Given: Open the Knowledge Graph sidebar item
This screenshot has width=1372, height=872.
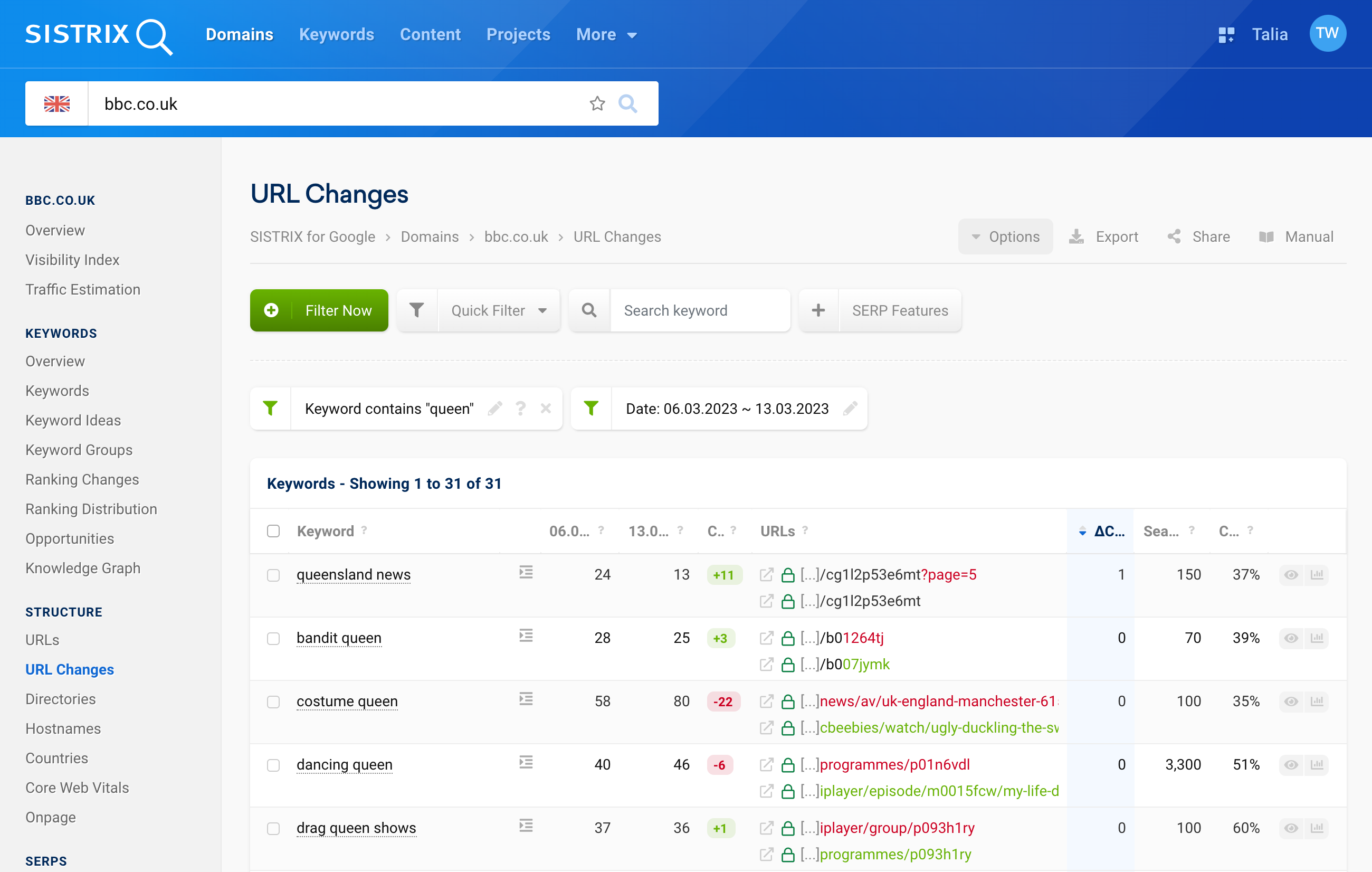Looking at the screenshot, I should pyautogui.click(x=83, y=568).
